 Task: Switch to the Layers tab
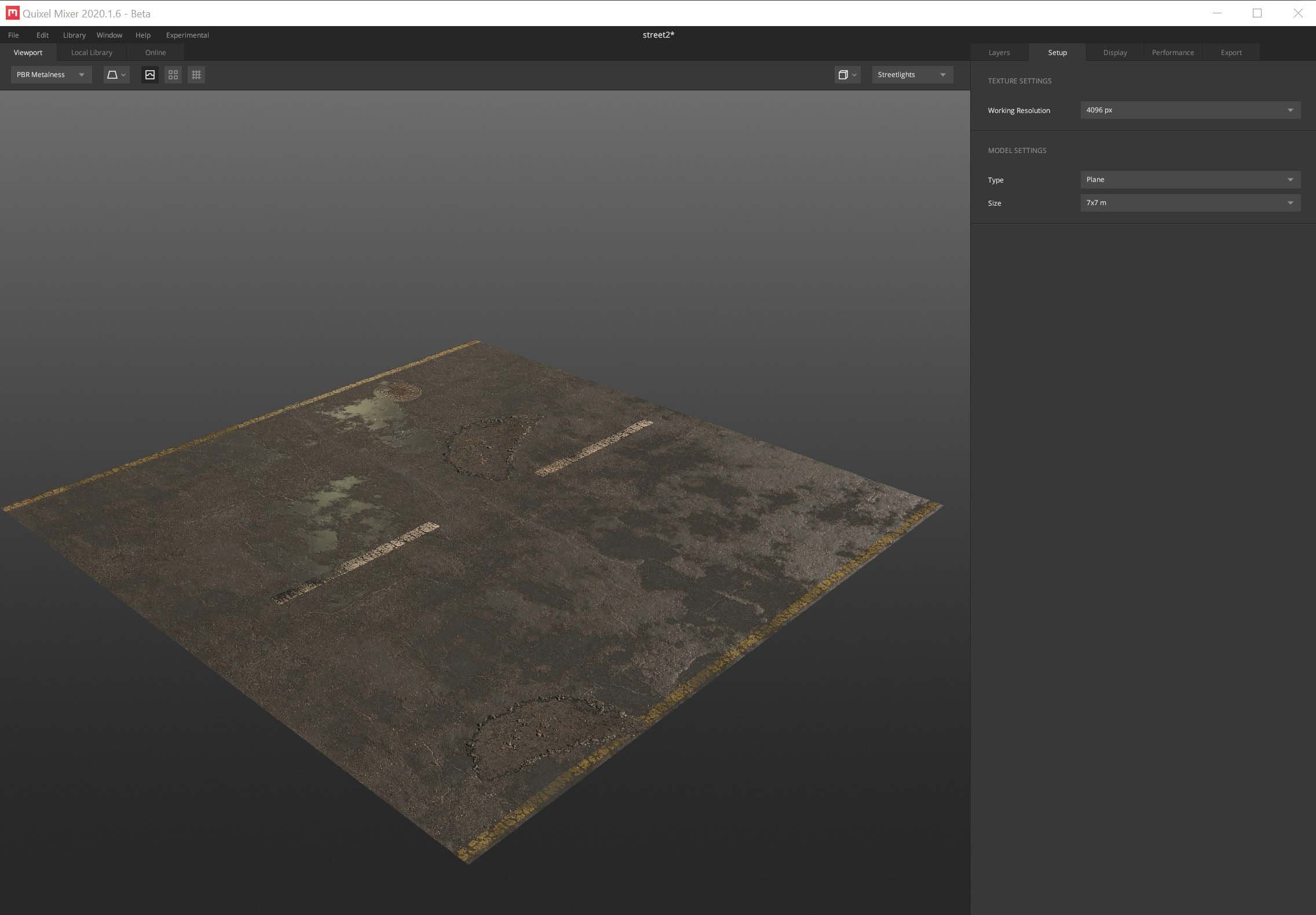click(x=999, y=53)
